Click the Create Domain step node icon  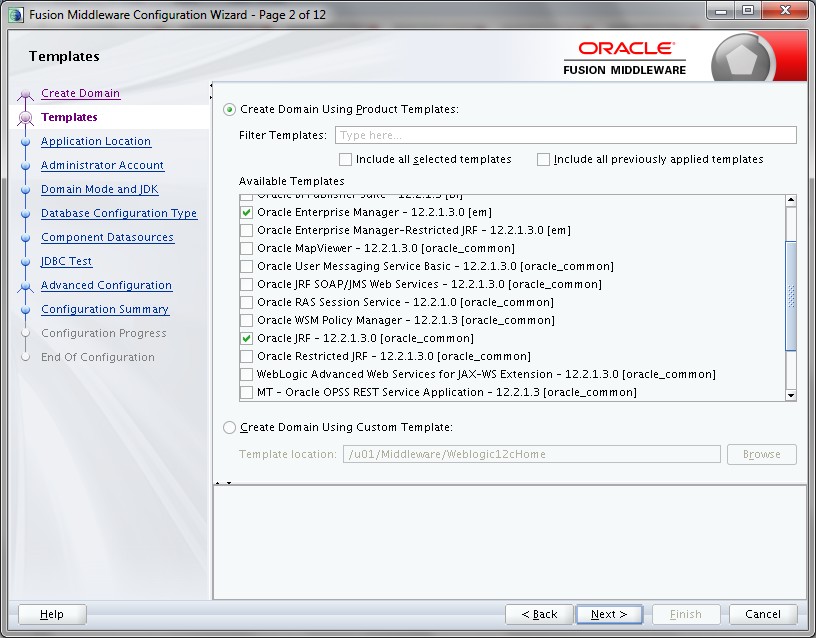[x=25, y=94]
